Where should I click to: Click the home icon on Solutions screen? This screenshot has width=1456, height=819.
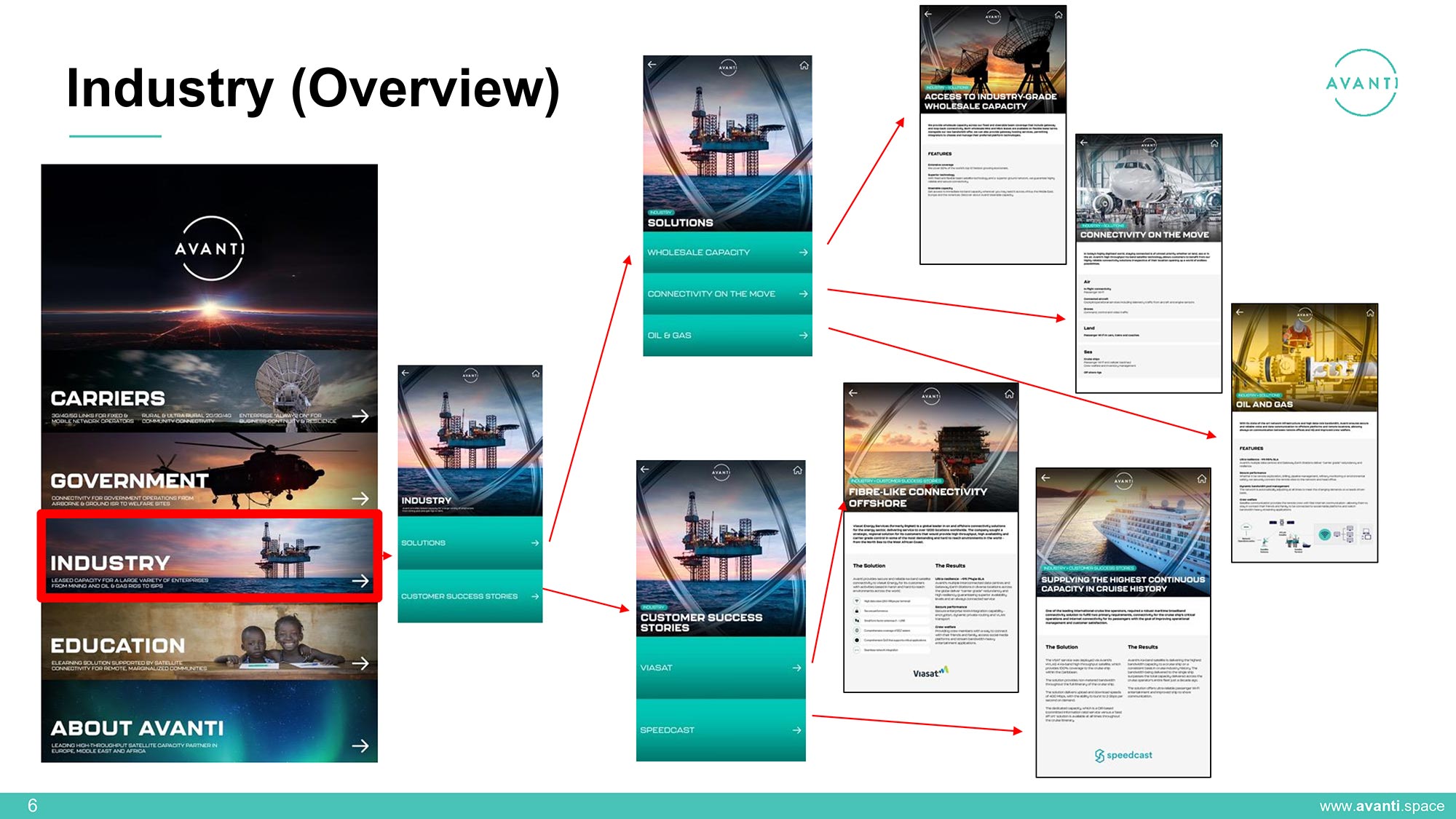(804, 66)
